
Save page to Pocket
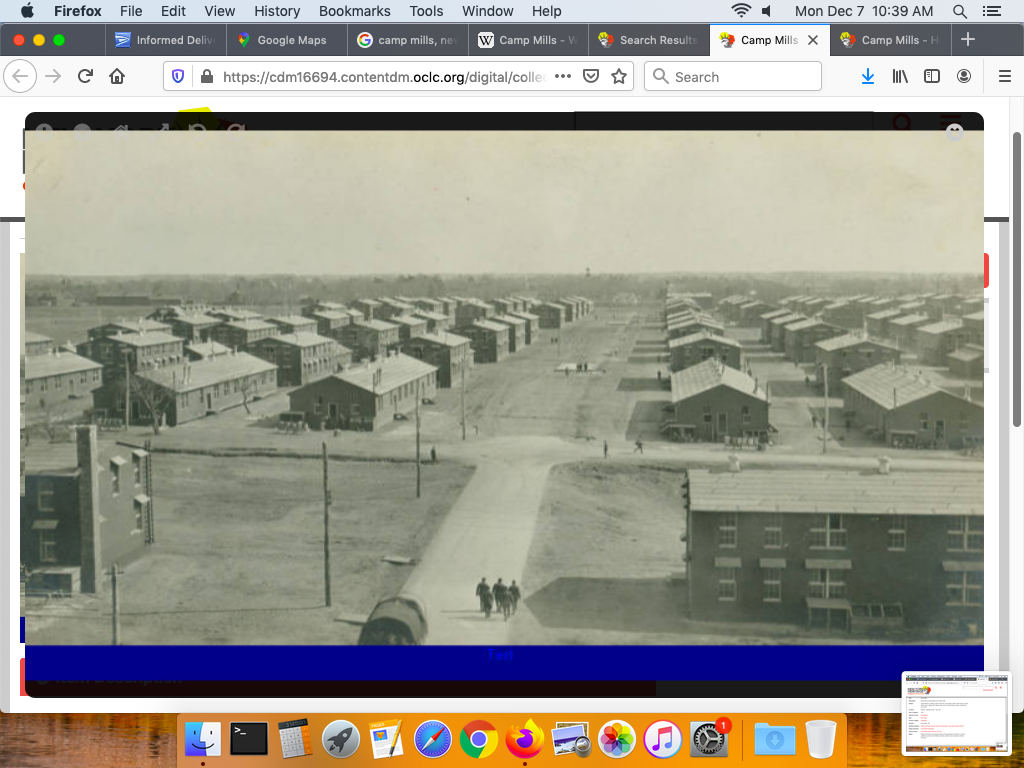[x=591, y=77]
